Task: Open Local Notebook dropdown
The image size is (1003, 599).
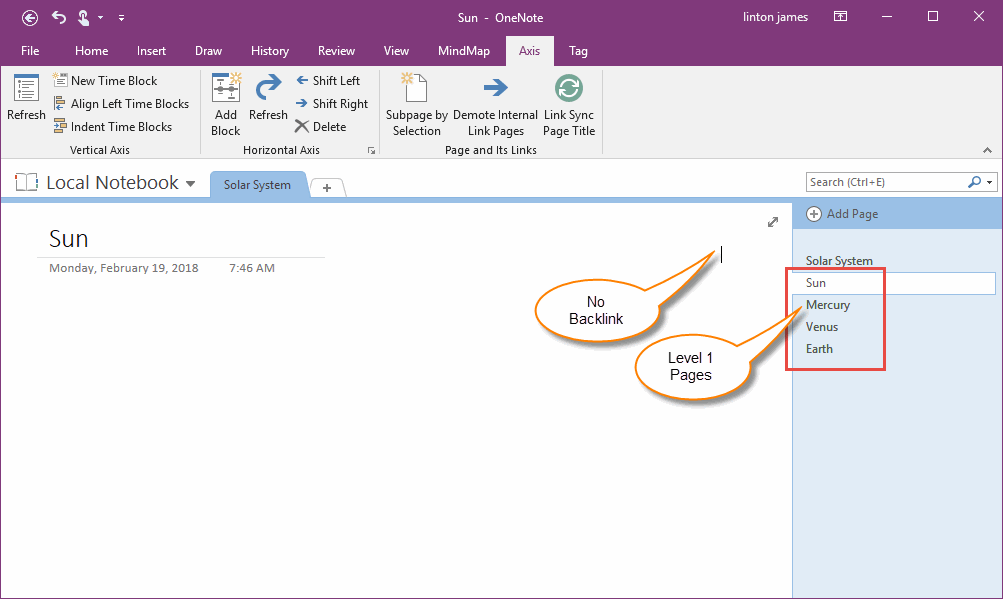Action: tap(190, 184)
